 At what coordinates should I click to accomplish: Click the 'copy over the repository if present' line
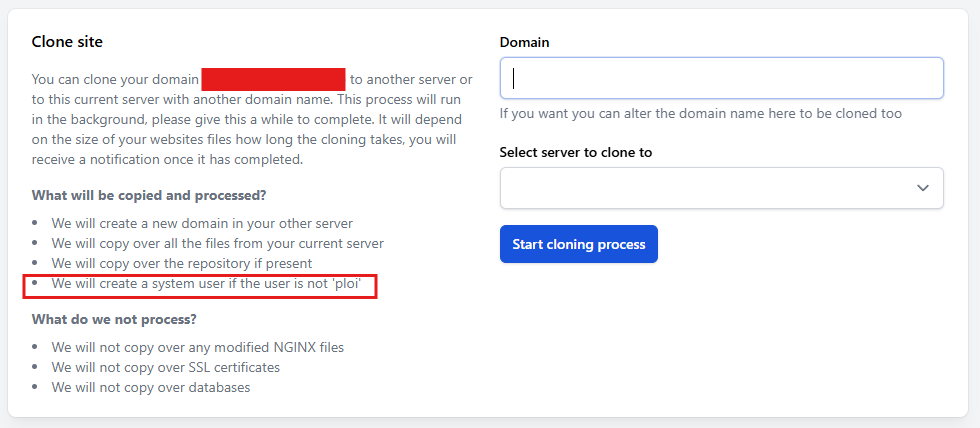[196, 263]
